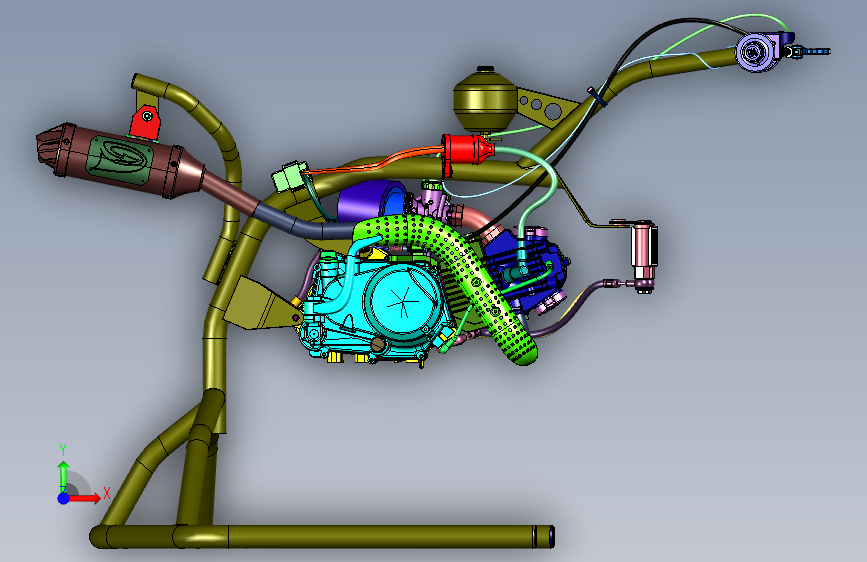The width and height of the screenshot is (867, 562).
Task: Select the olive gusset plate left of the engine
Action: coord(260,304)
